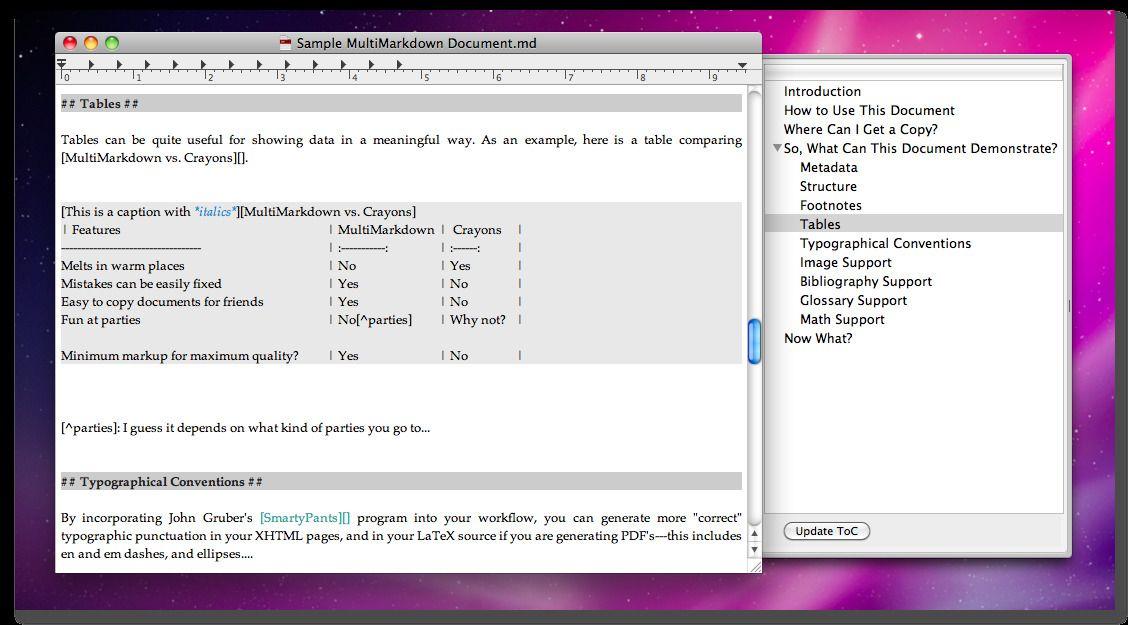The image size is (1128, 625).
Task: Click the green zoom window button
Action: click(x=112, y=43)
